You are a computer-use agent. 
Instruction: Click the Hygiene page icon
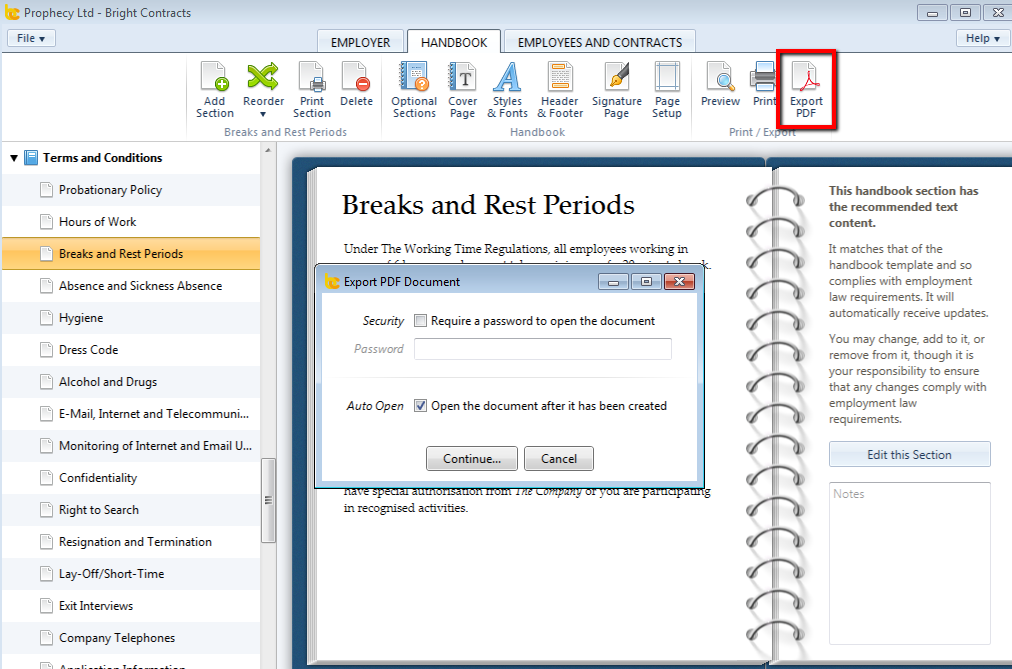(46, 318)
